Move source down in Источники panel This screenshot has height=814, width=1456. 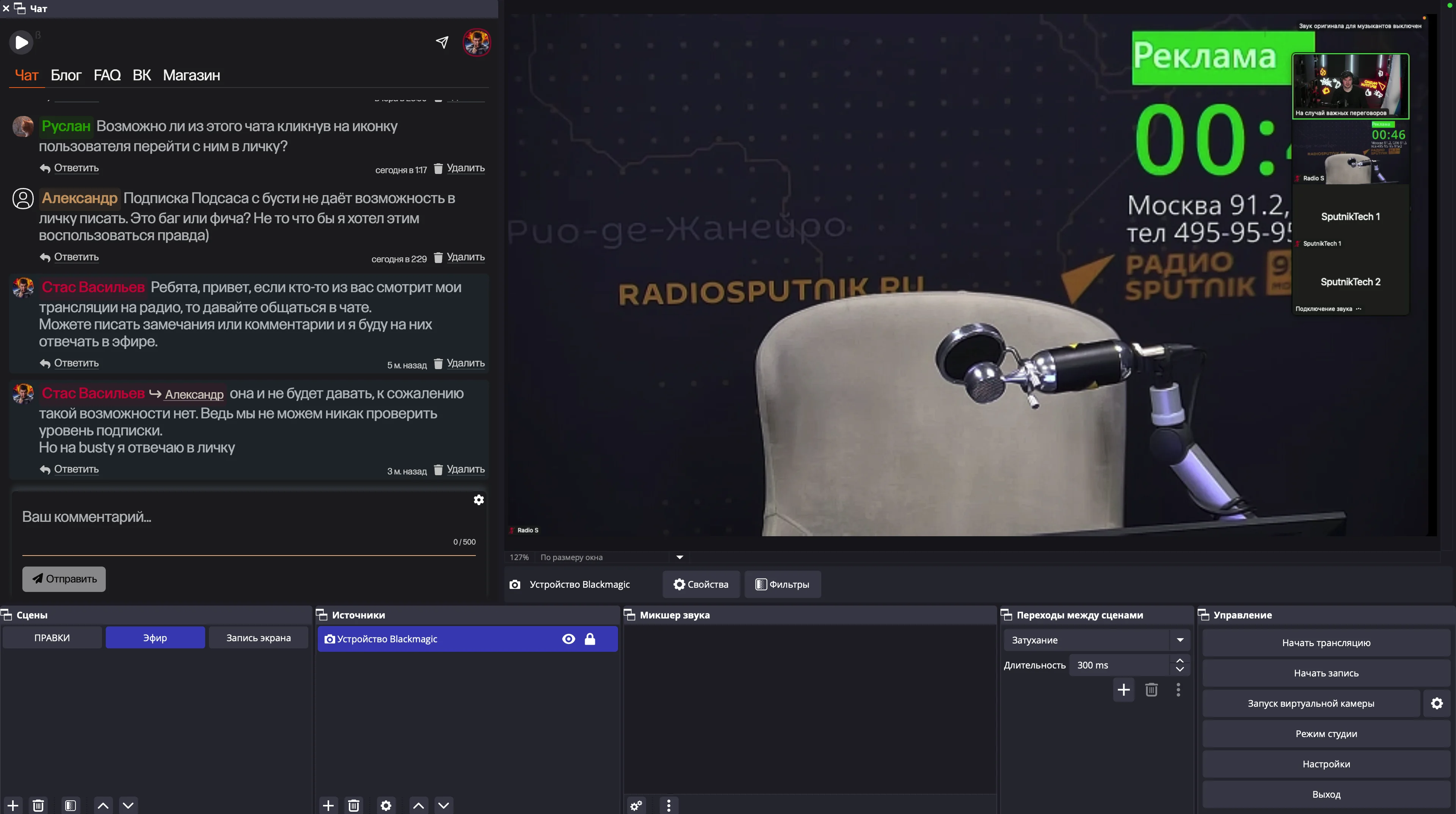(444, 806)
